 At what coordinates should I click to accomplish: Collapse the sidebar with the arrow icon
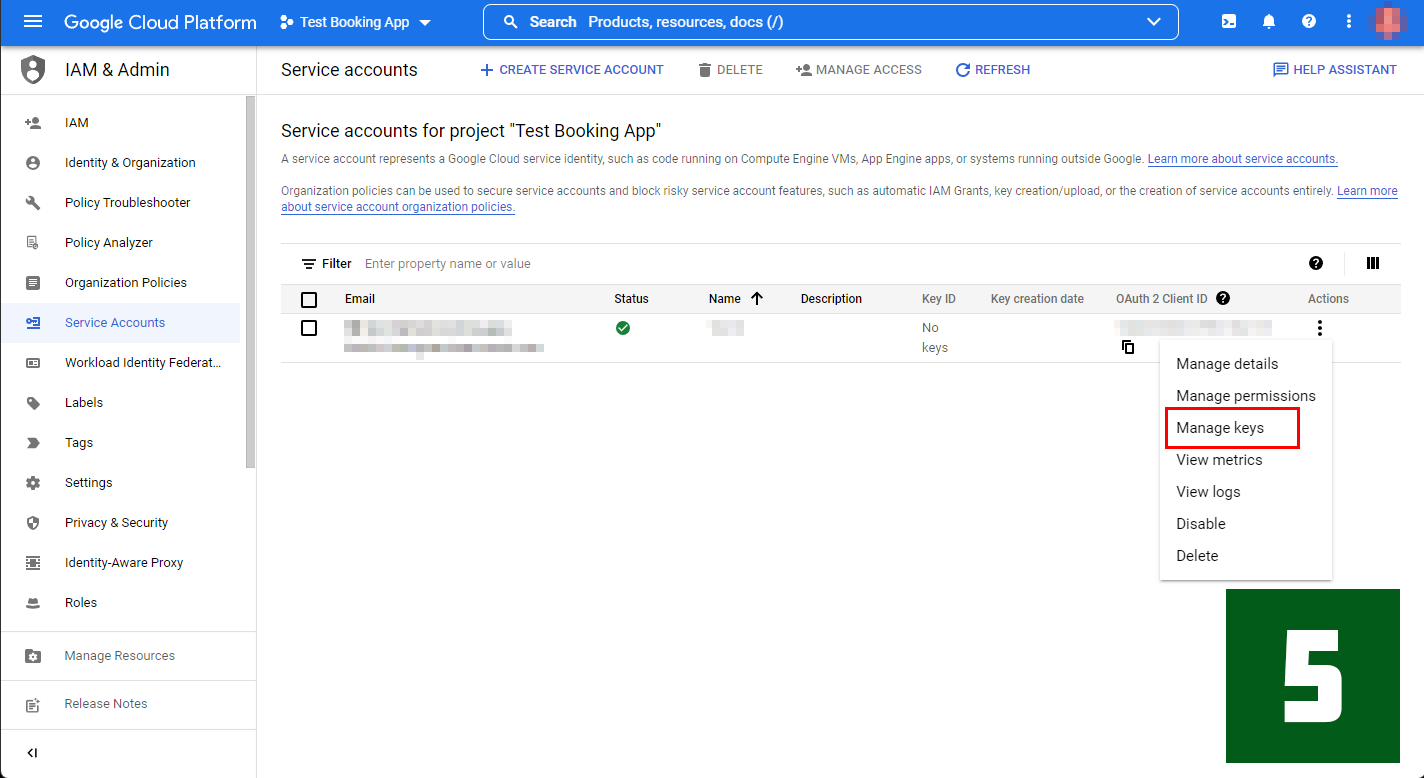[32, 753]
